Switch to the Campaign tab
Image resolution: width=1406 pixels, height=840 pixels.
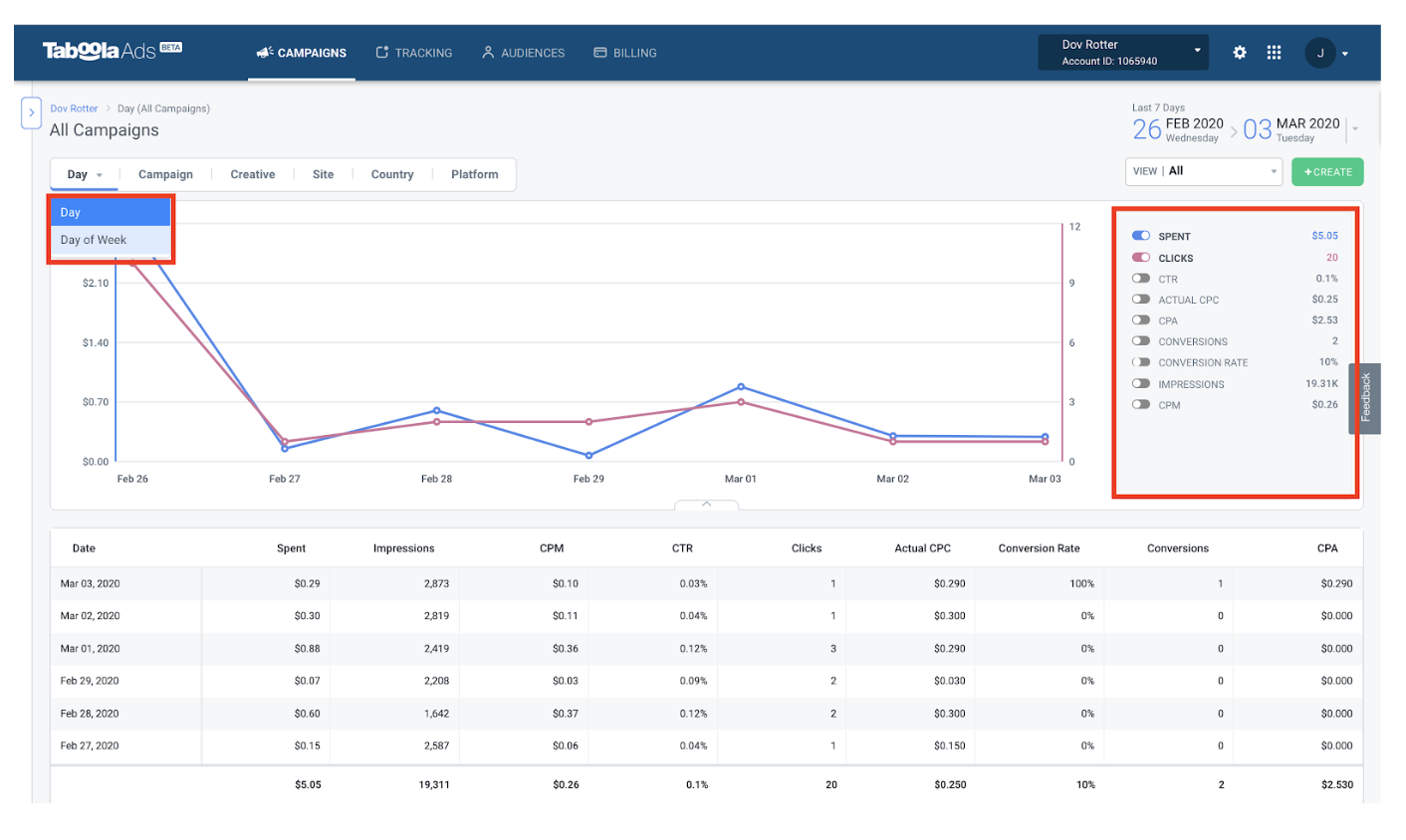point(165,174)
